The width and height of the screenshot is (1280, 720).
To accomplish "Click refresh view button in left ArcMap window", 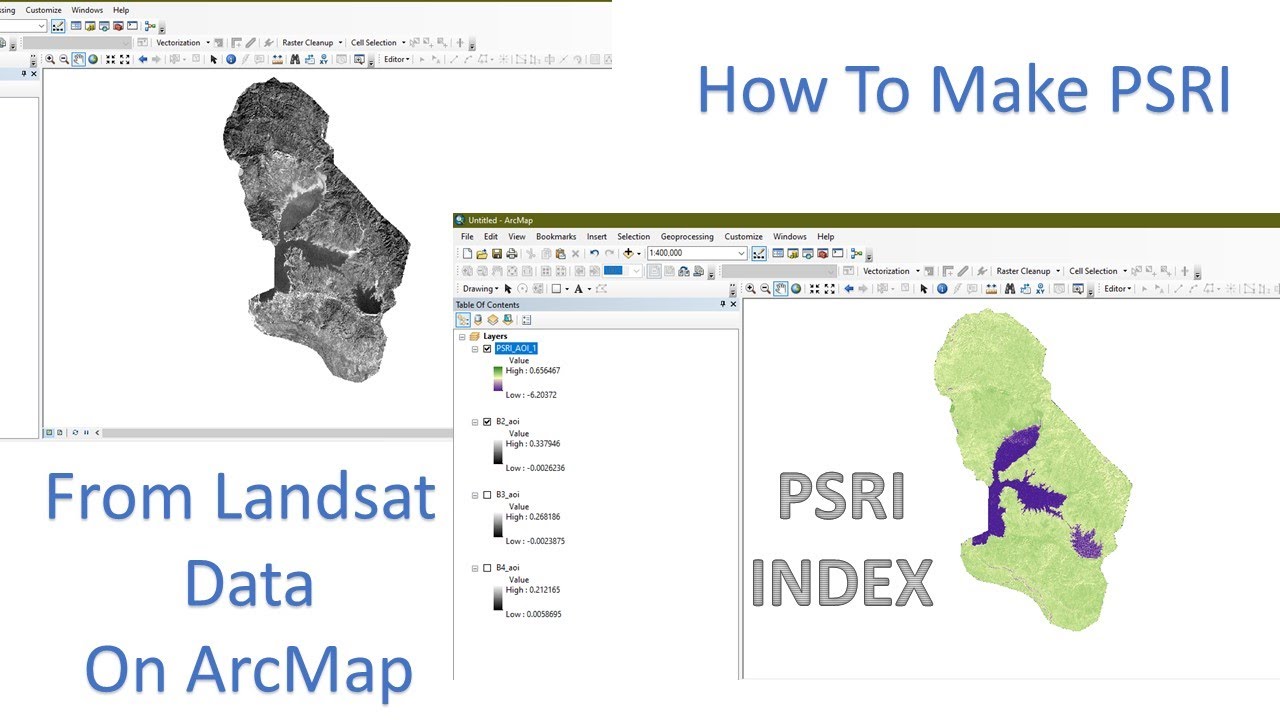I will point(75,432).
